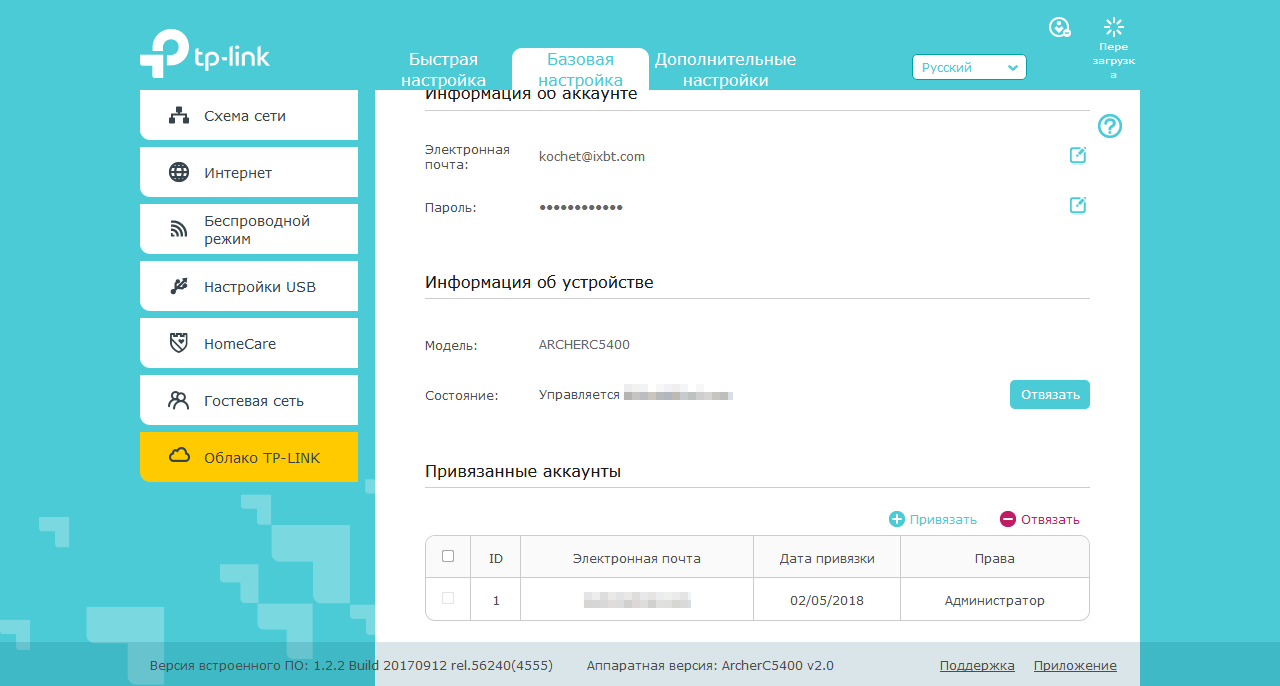This screenshot has width=1280, height=686.
Task: Open Интернет settings section
Action: point(249,172)
